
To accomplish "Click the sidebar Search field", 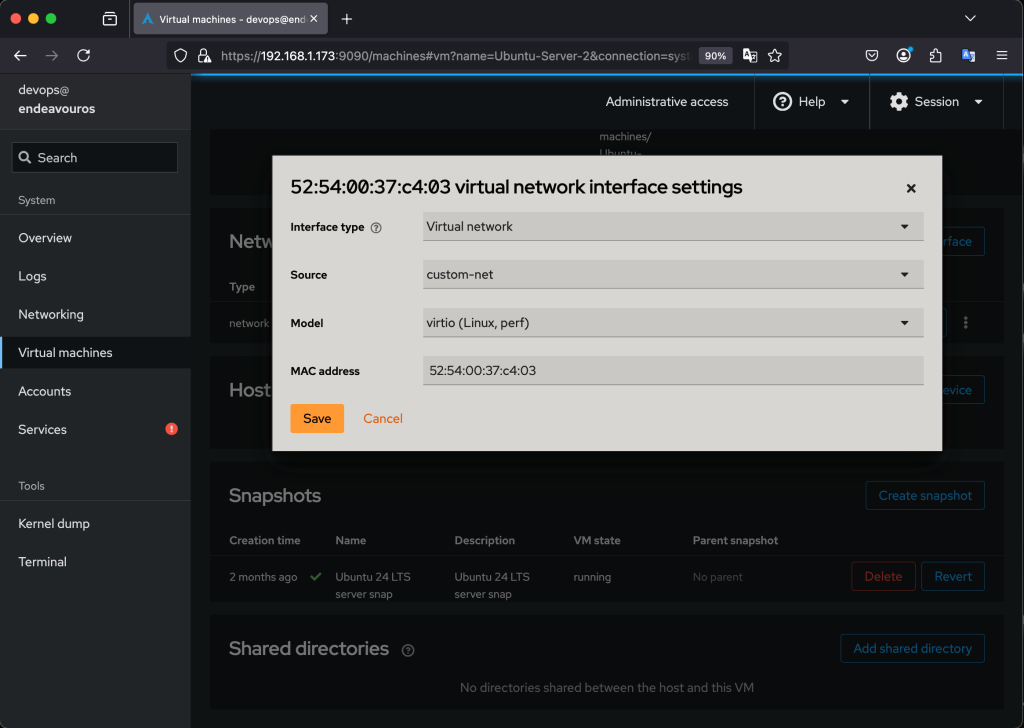I will 95,158.
